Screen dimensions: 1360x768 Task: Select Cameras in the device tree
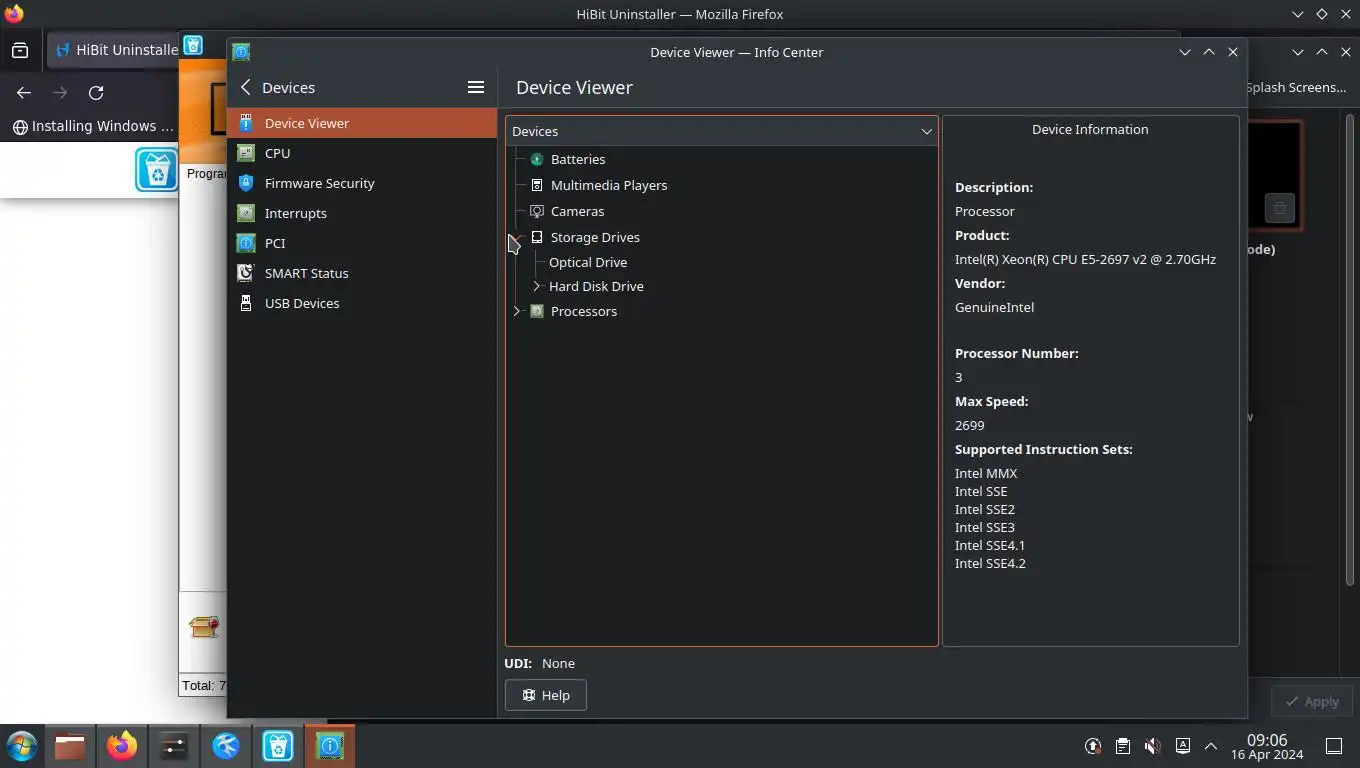577,211
